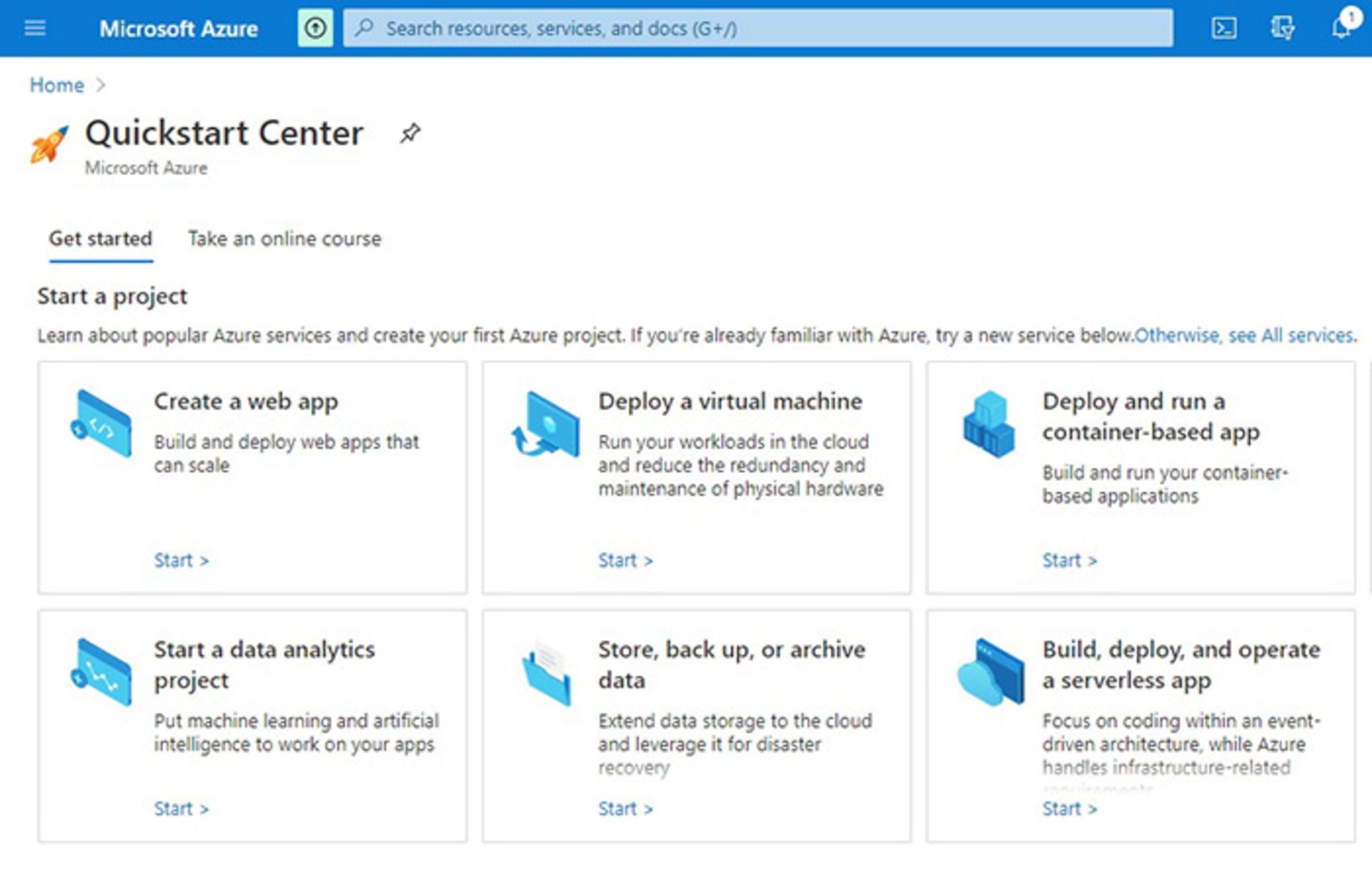Click the Deploy a virtual machine icon
The height and width of the screenshot is (878, 1372).
point(545,424)
